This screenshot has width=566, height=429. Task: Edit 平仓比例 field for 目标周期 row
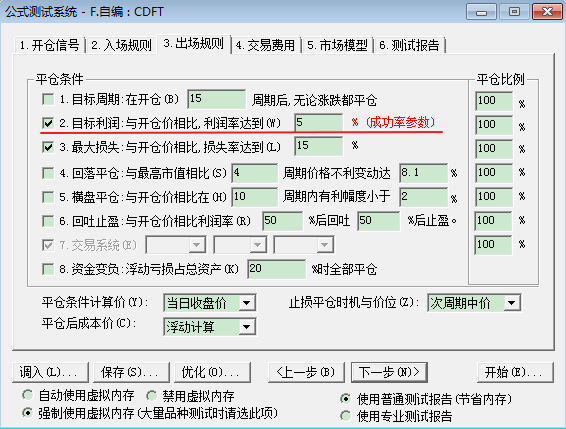[494, 101]
